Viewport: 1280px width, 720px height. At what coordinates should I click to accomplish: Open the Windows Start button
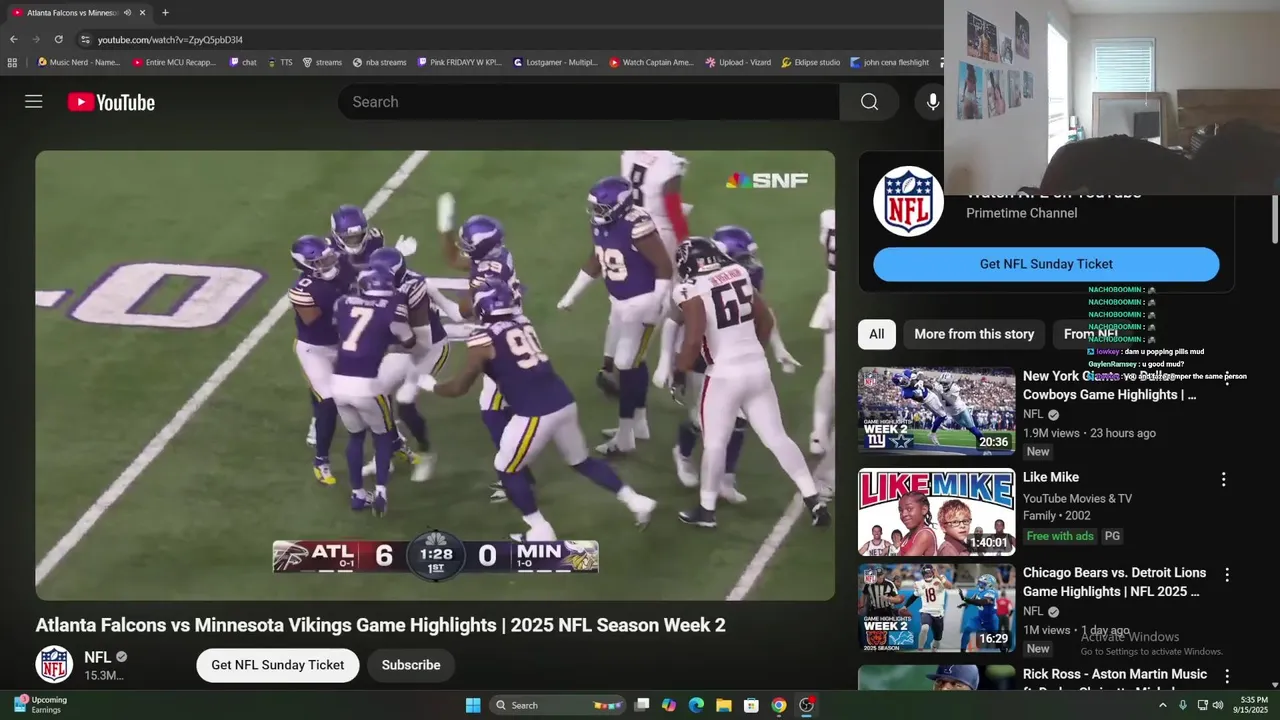tap(473, 705)
